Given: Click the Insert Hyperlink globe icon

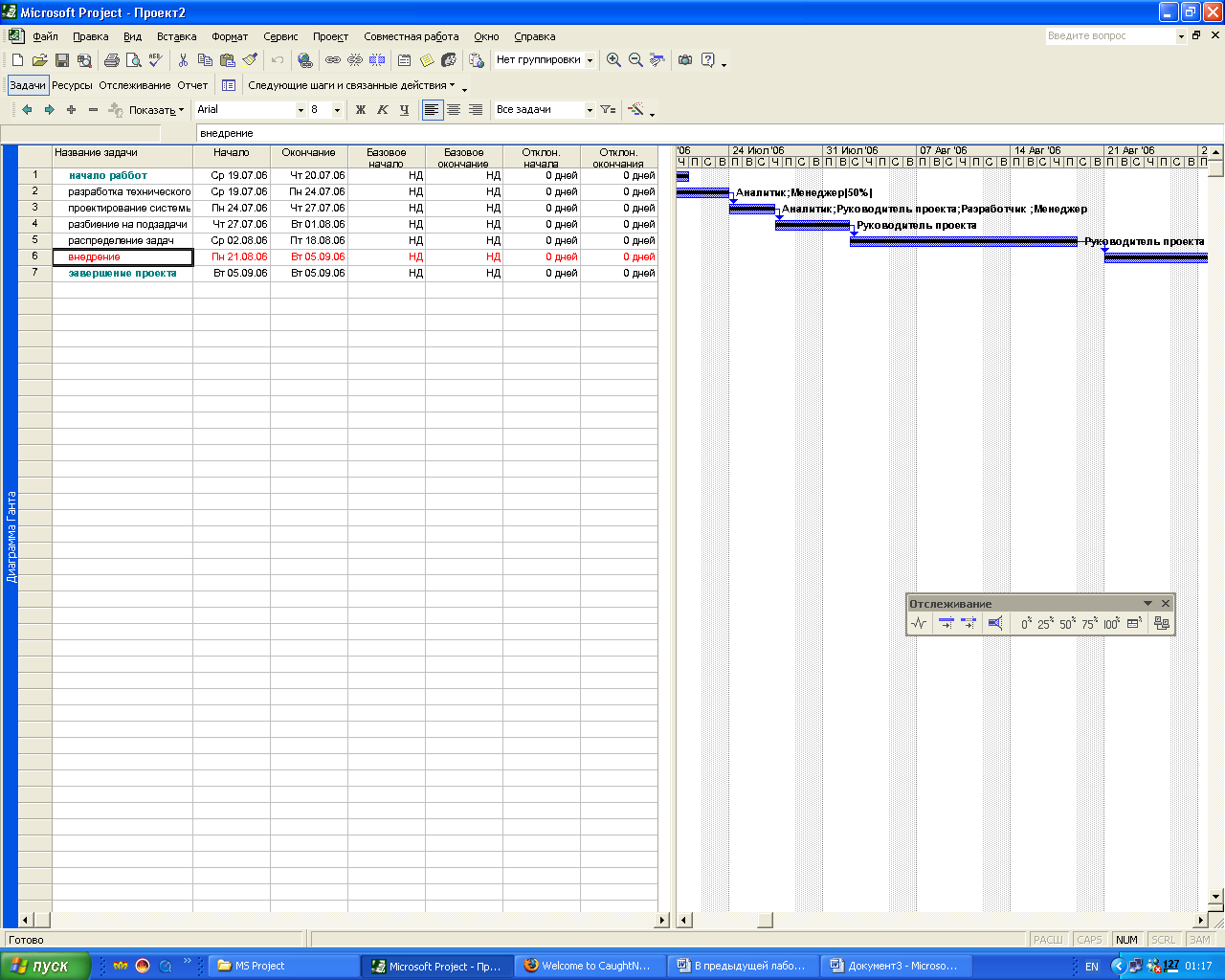Looking at the screenshot, I should [x=305, y=60].
